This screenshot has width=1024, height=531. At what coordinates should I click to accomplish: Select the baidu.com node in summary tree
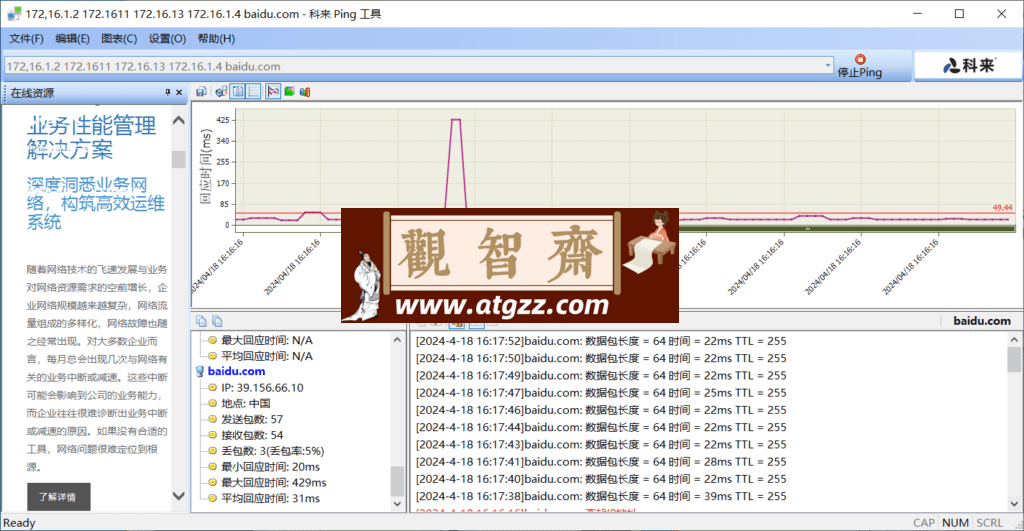click(236, 371)
